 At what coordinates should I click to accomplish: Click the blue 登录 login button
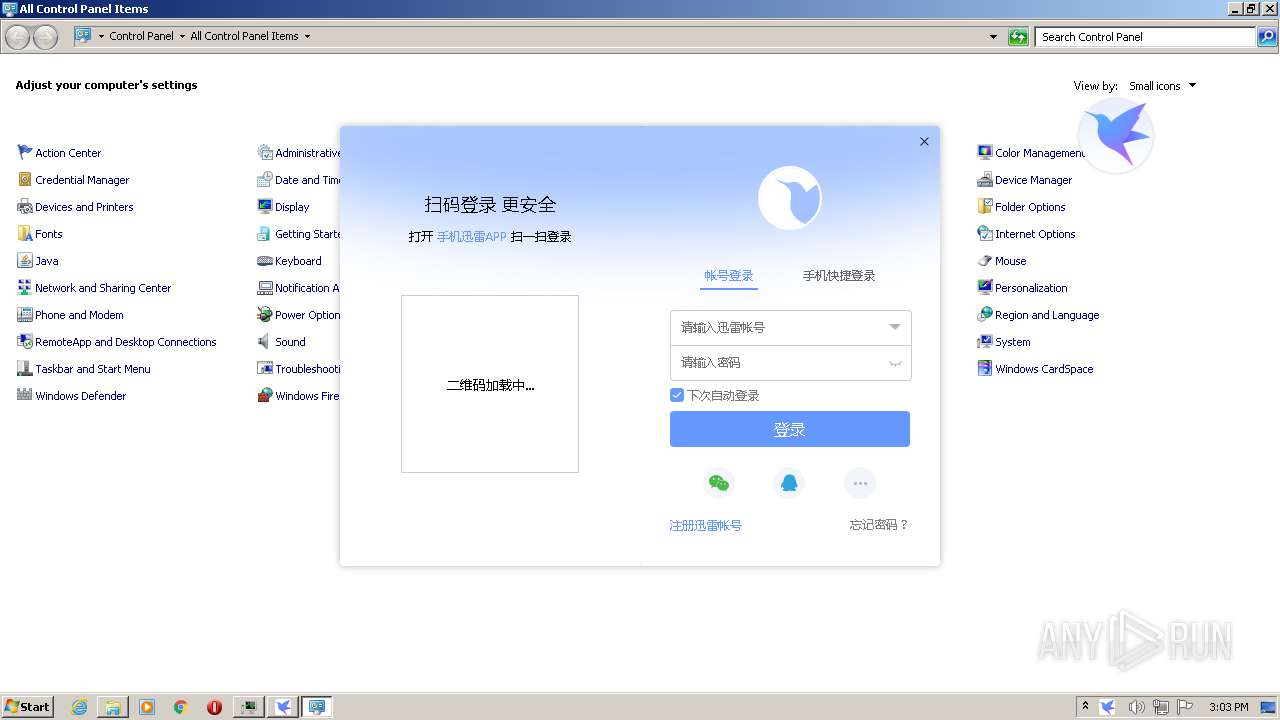790,429
